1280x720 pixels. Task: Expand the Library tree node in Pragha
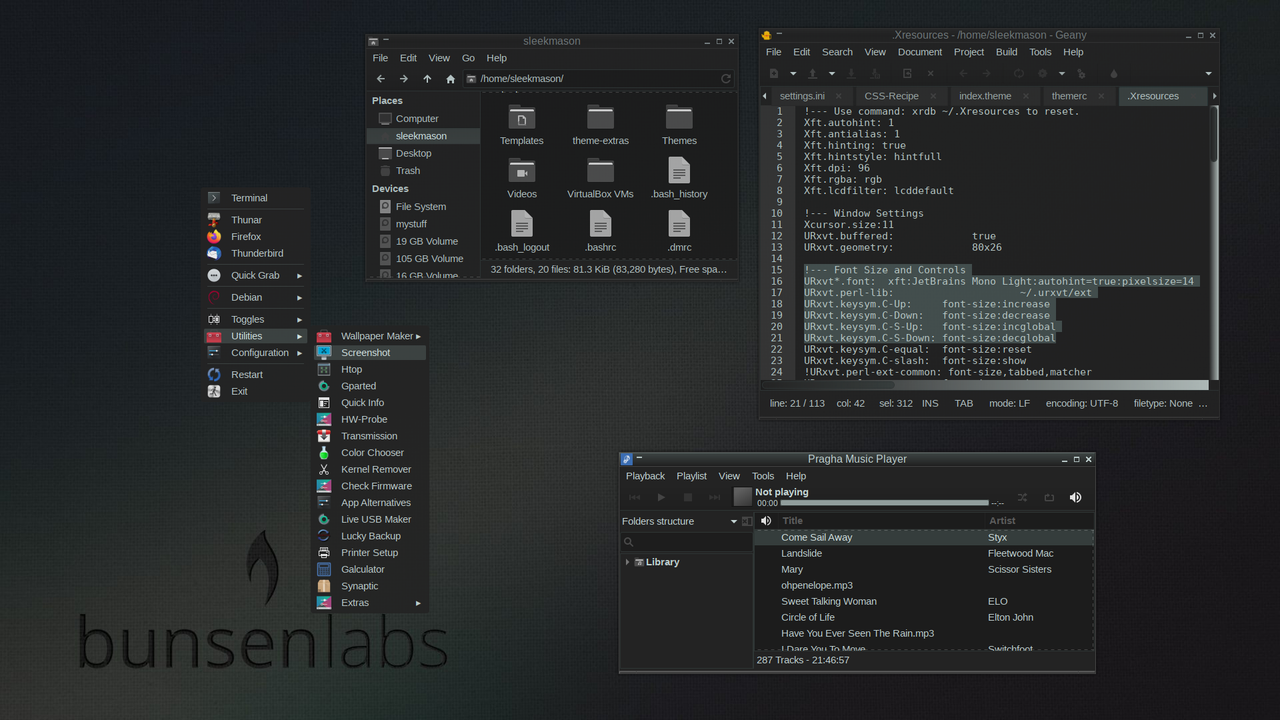(x=628, y=562)
